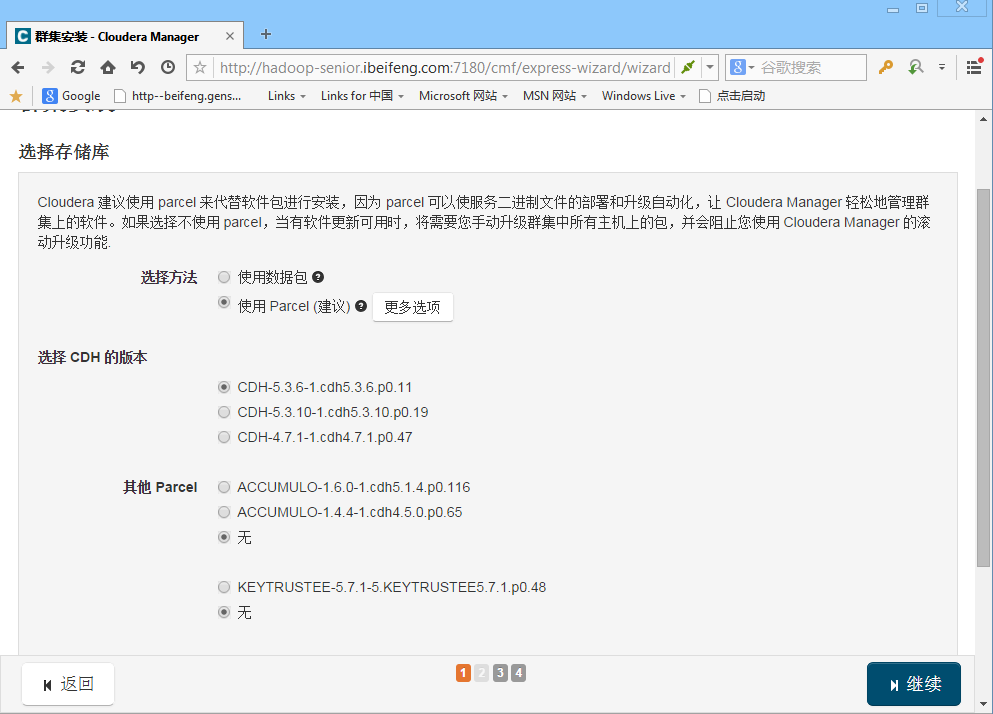Select 无 under the KEYTRUSTEE option

point(224,612)
